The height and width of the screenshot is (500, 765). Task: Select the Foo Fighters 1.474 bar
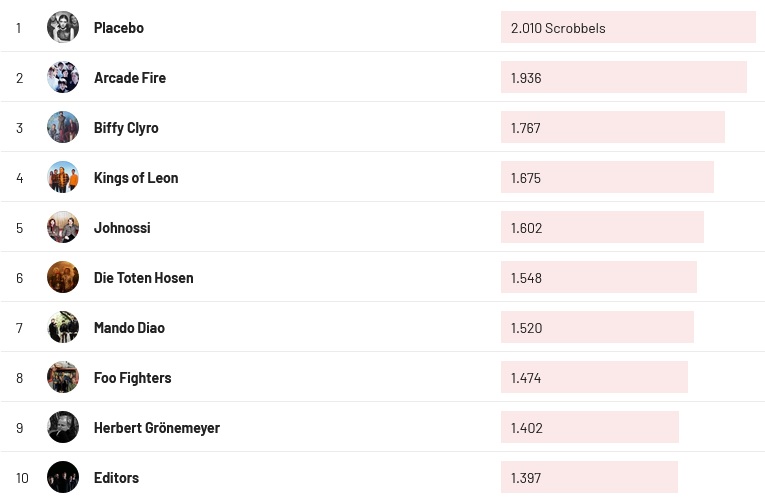tap(594, 378)
